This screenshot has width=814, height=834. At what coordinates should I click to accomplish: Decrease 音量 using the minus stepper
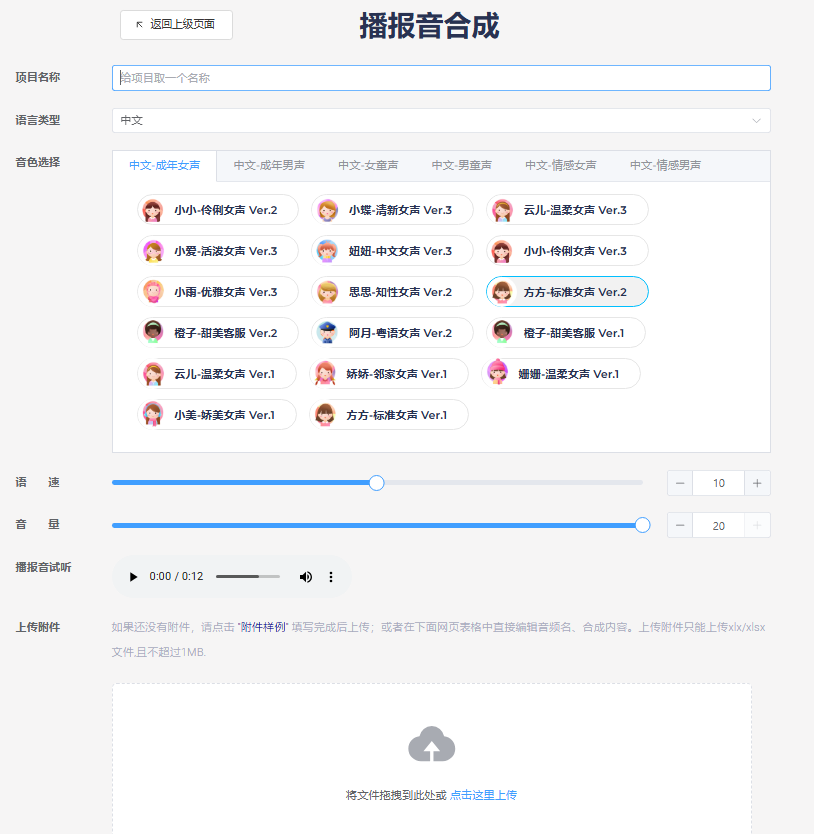point(679,524)
